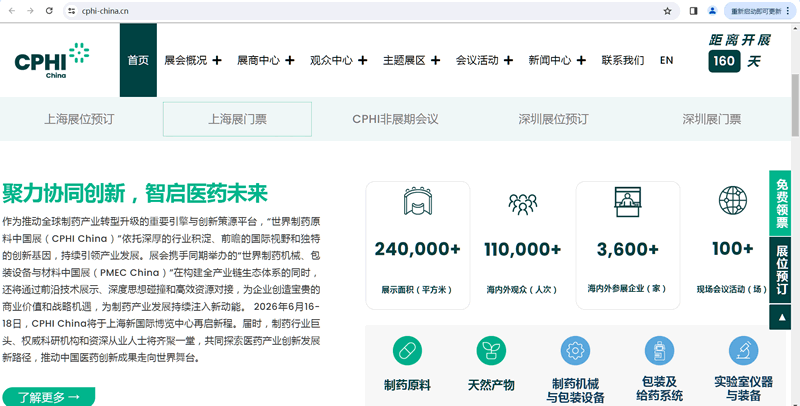Open browser side panel icon
The width and height of the screenshot is (800, 406).
coord(693,11)
